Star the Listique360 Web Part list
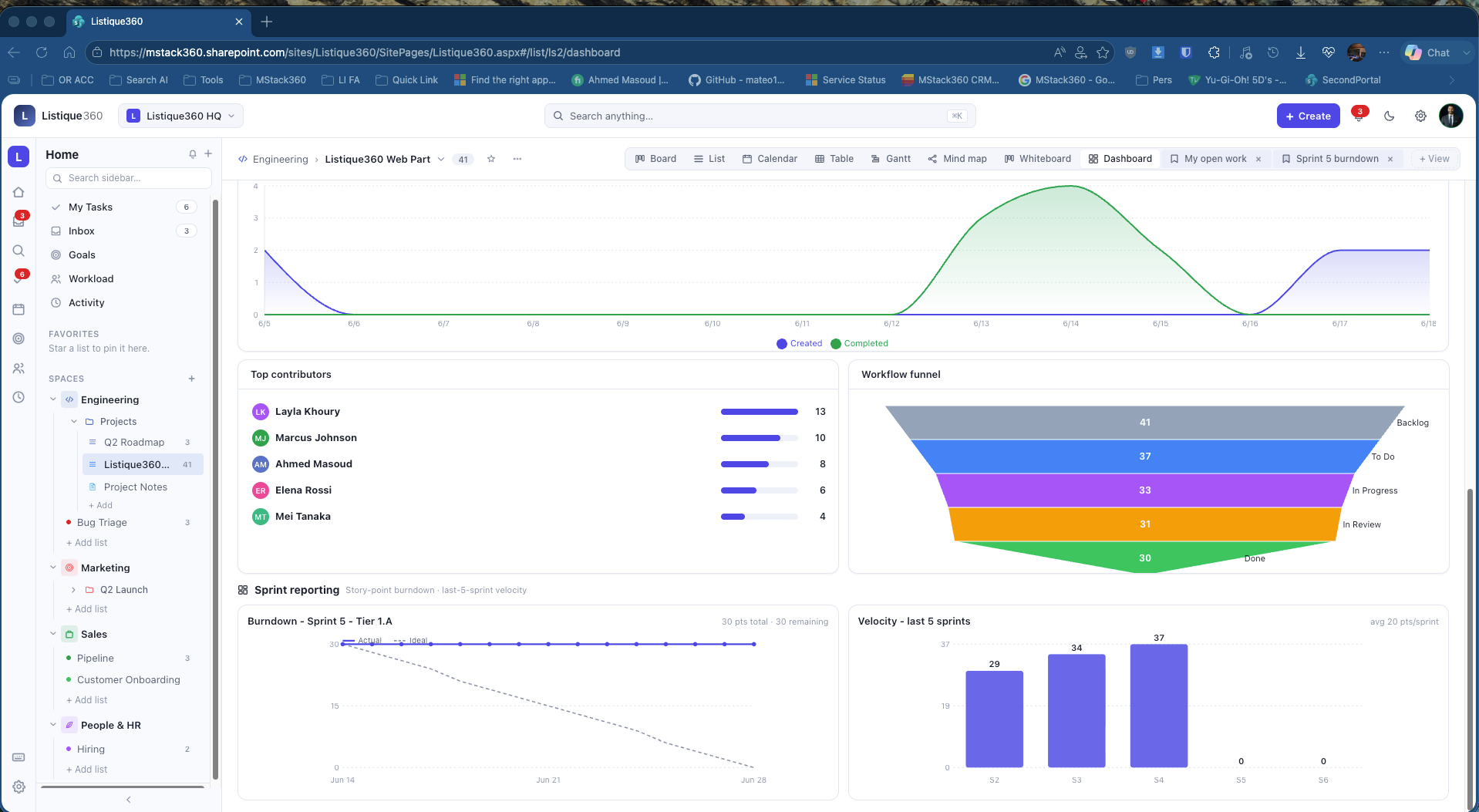The height and width of the screenshot is (812, 1479). [x=491, y=159]
